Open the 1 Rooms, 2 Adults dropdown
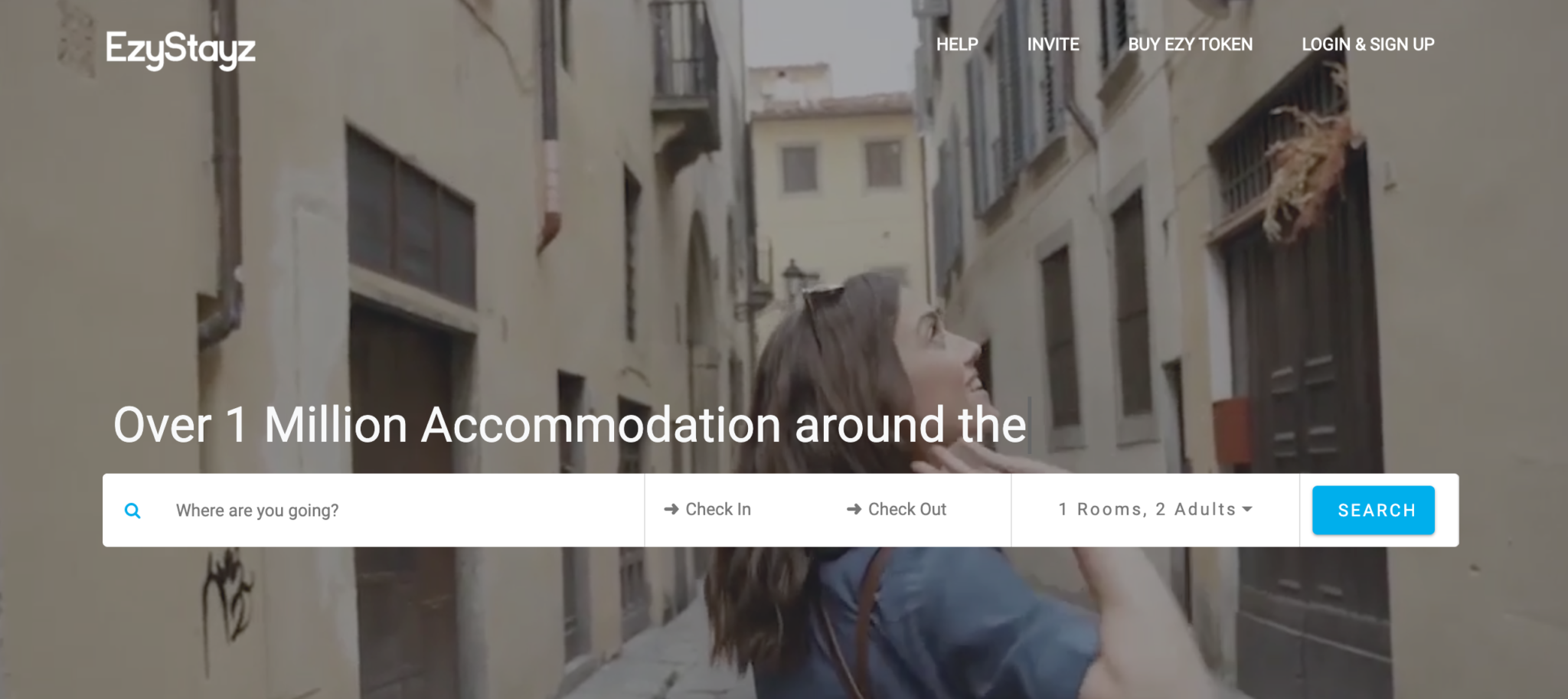1568x699 pixels. click(1155, 509)
